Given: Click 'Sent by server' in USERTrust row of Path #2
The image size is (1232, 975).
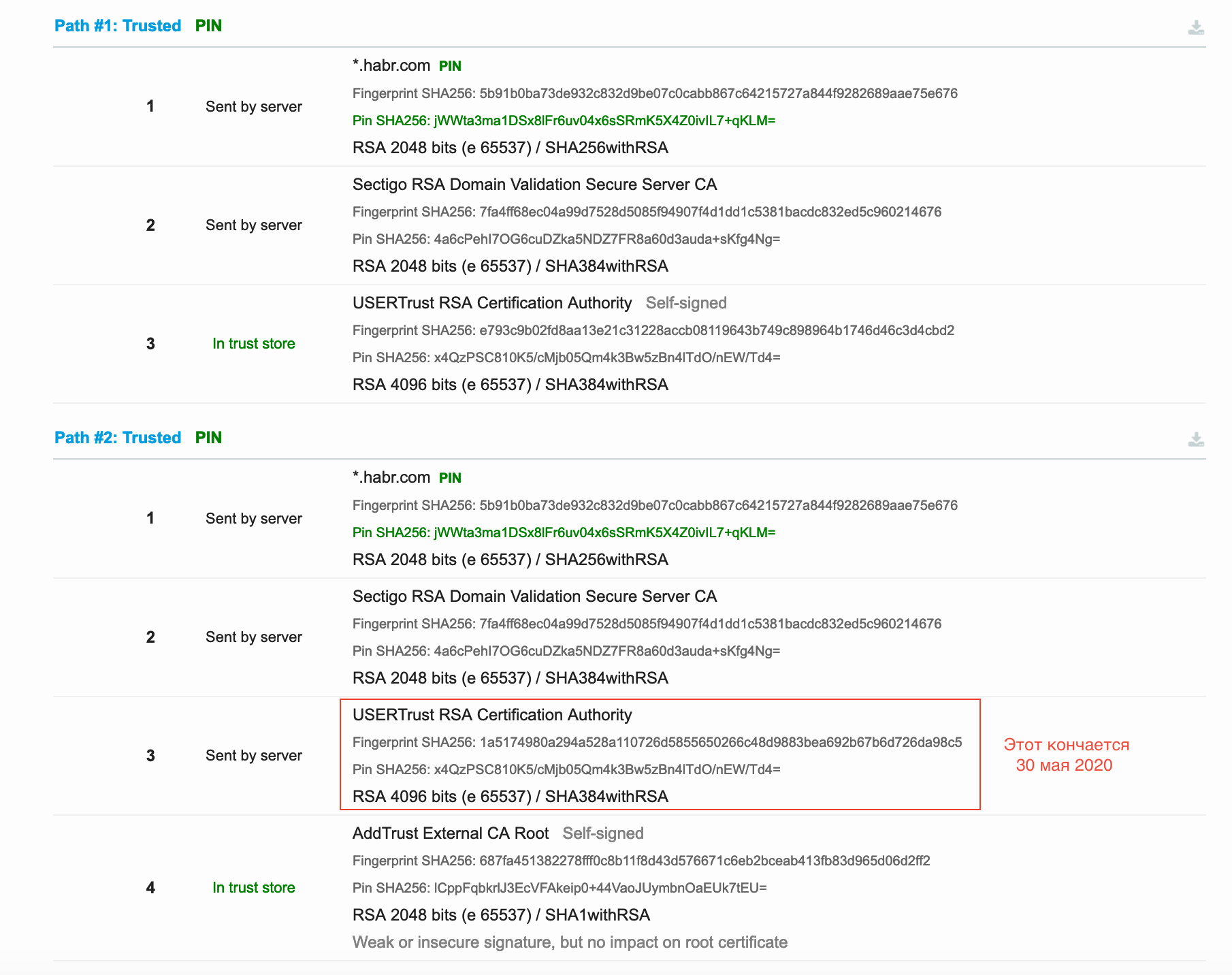Looking at the screenshot, I should (254, 756).
